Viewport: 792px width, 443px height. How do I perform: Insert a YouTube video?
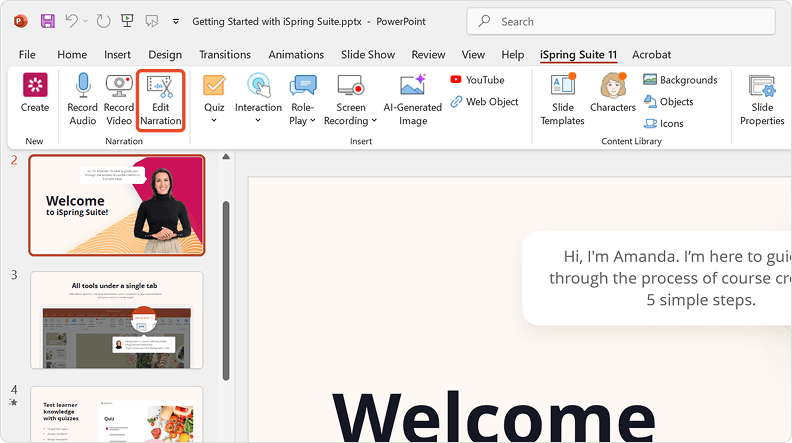click(x=477, y=80)
